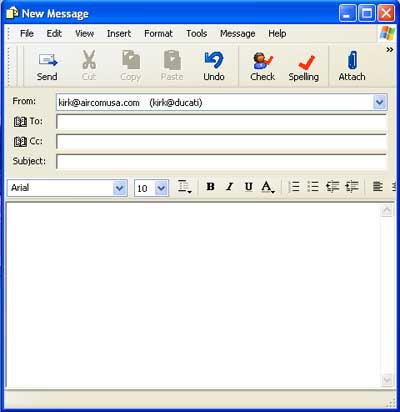Open the font color picker
This screenshot has width=400, height=412.
(x=268, y=187)
